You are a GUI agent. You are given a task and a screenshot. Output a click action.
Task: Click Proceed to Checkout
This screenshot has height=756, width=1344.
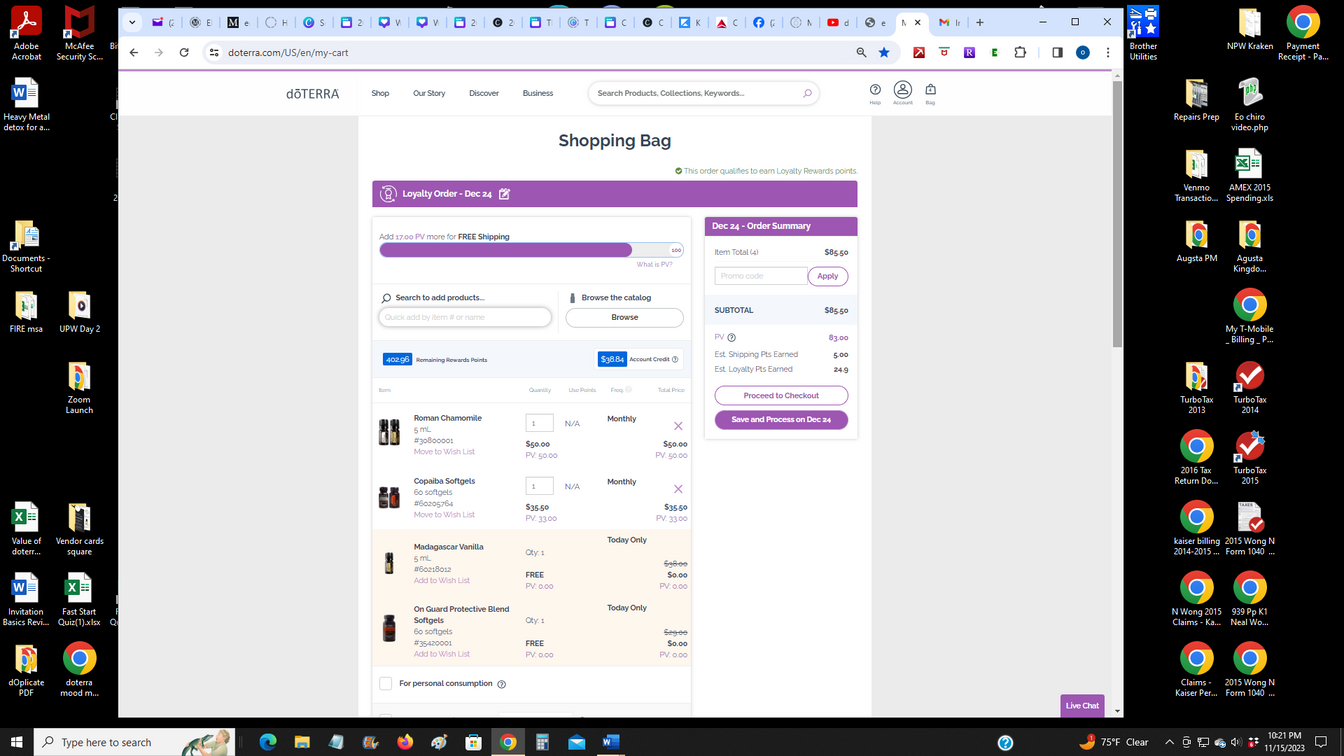781,396
